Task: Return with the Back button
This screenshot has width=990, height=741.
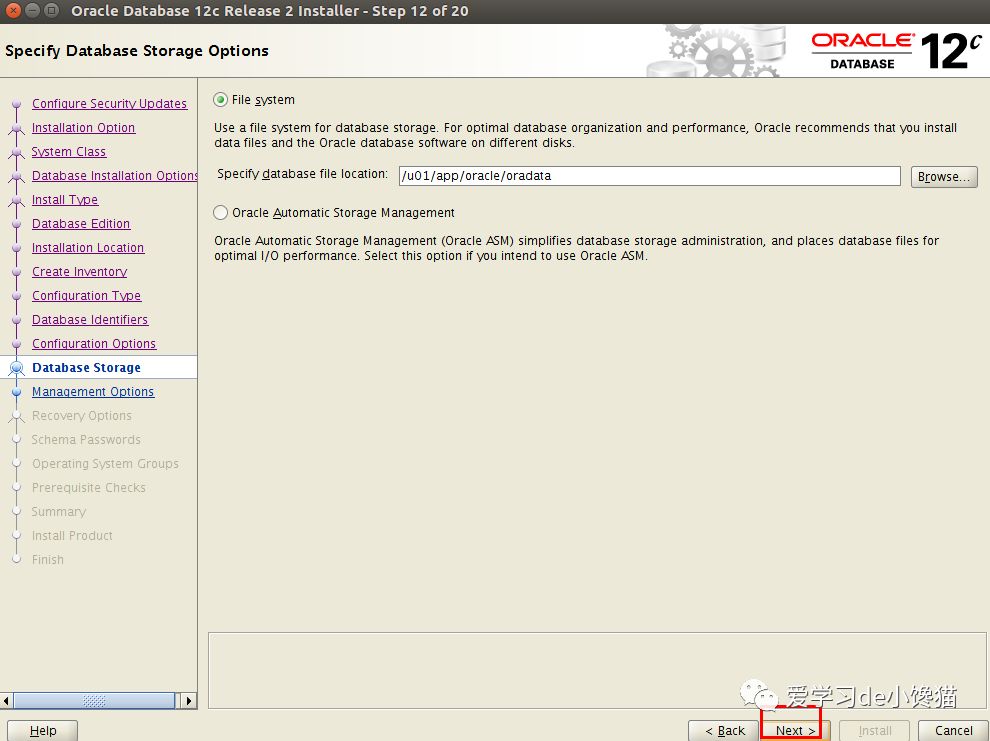Action: [724, 730]
